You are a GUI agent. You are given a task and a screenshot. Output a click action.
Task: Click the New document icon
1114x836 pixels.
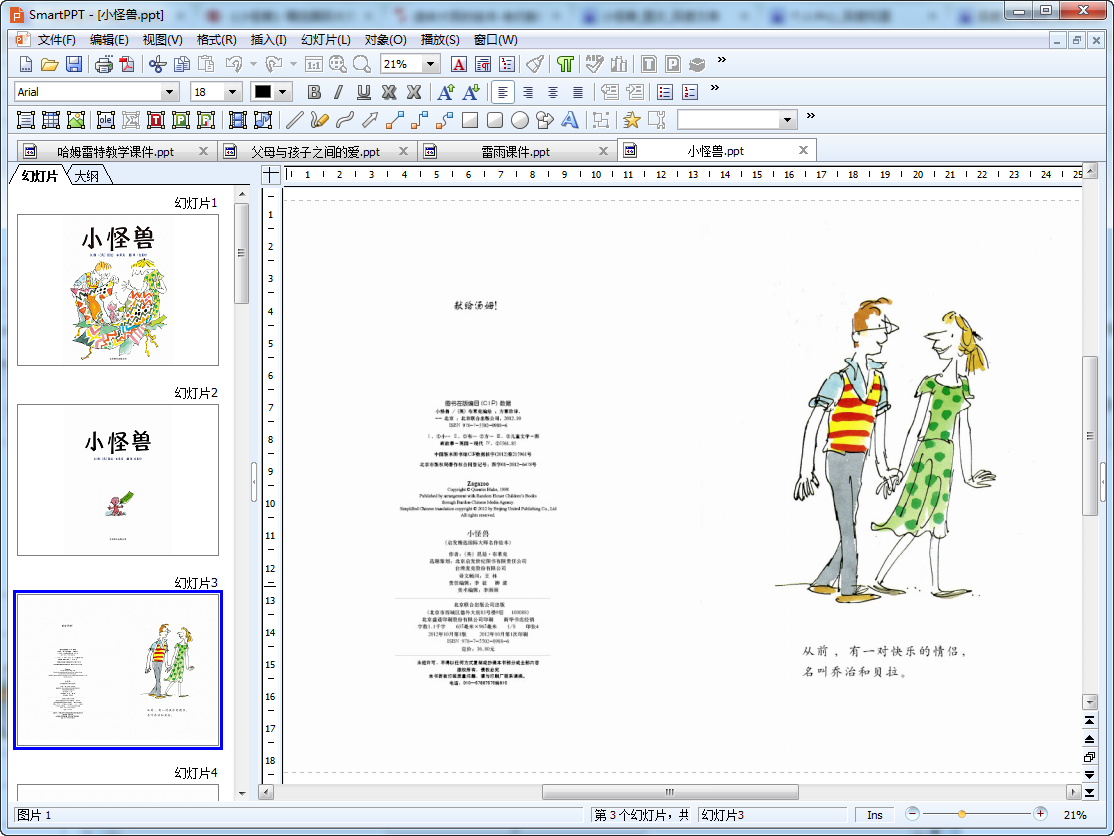(26, 65)
